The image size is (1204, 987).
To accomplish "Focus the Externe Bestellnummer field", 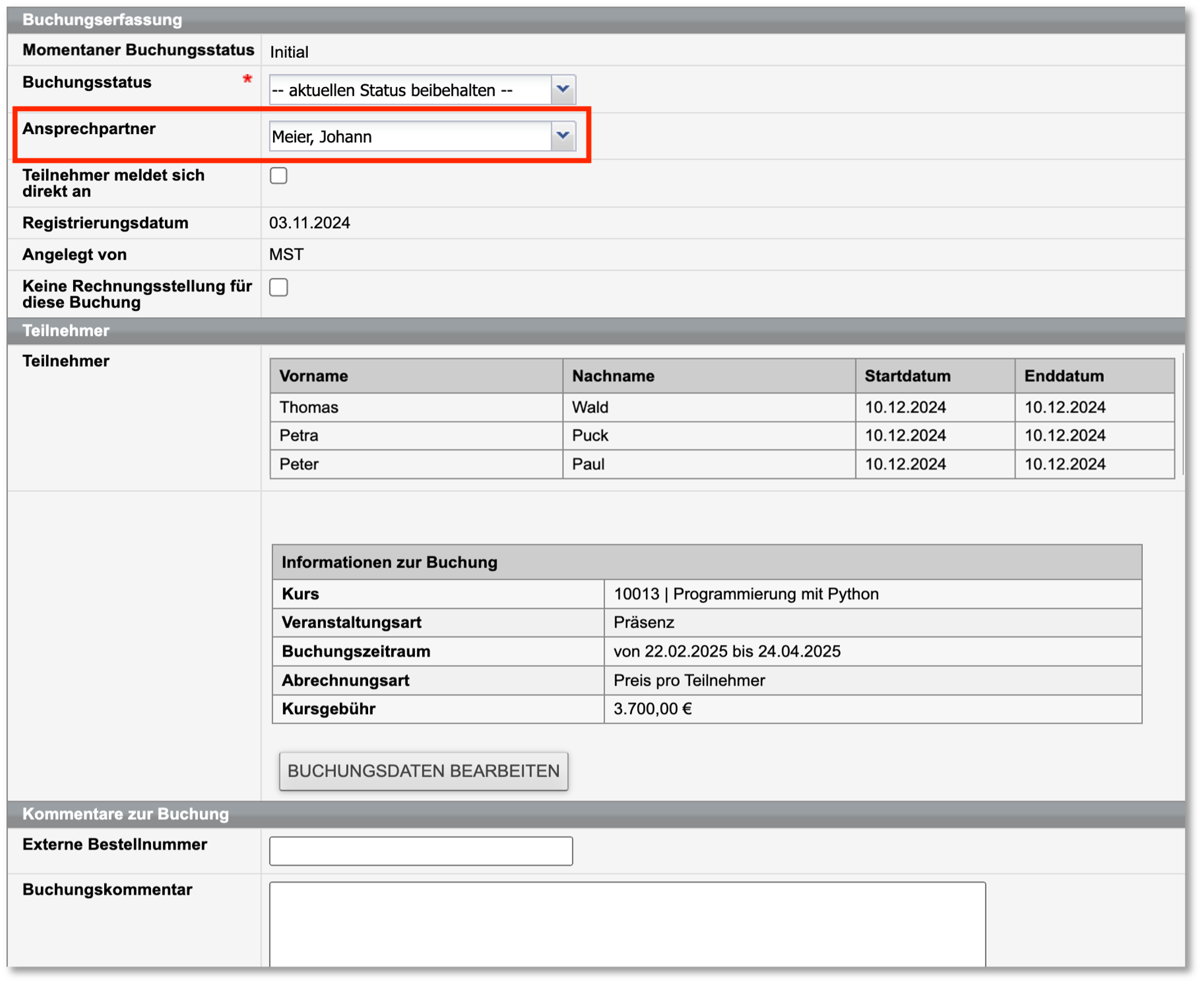I will click(421, 851).
